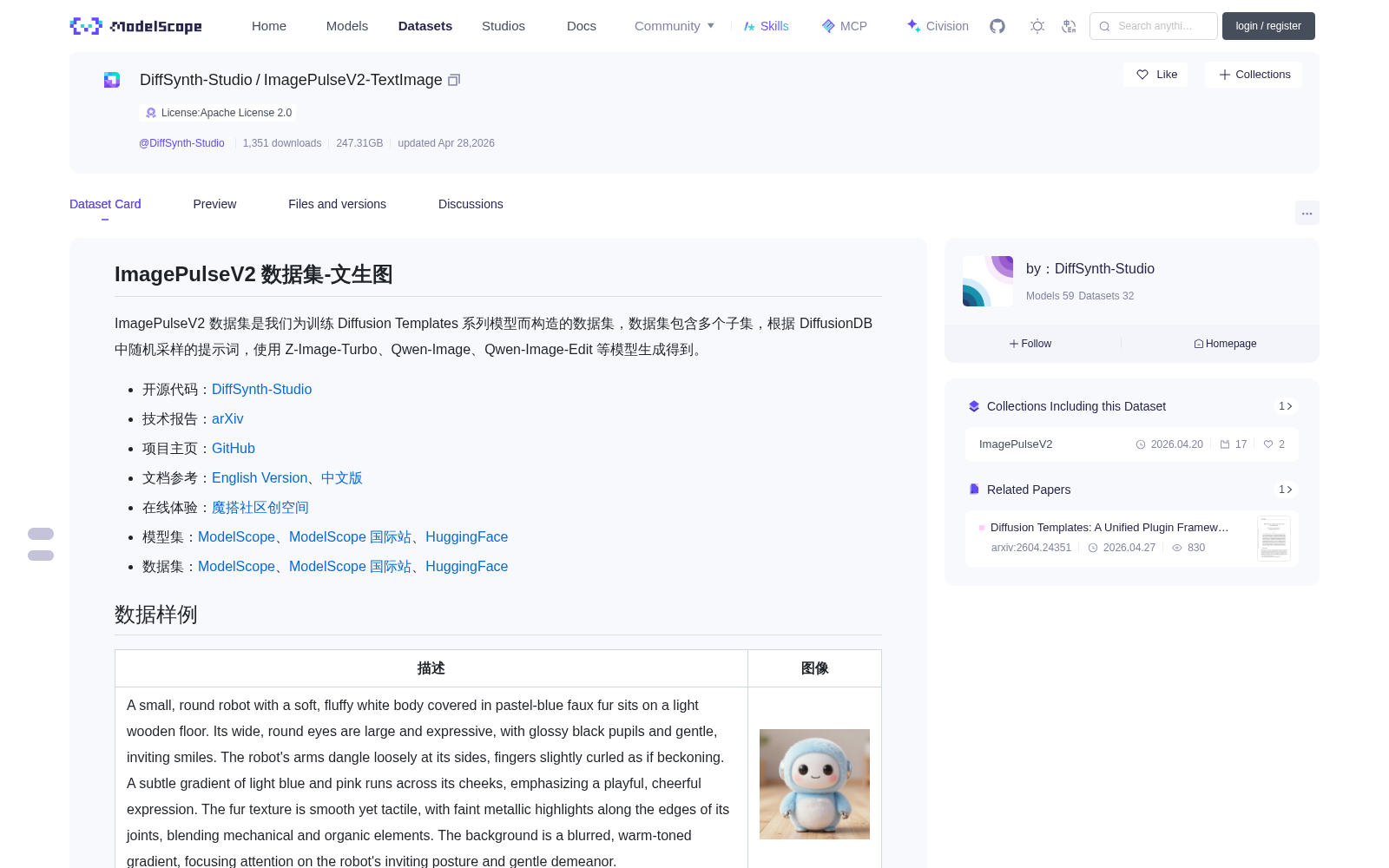Open ModelScope 国际站 link in 模型集 row
This screenshot has height=868, width=1389.
(350, 537)
